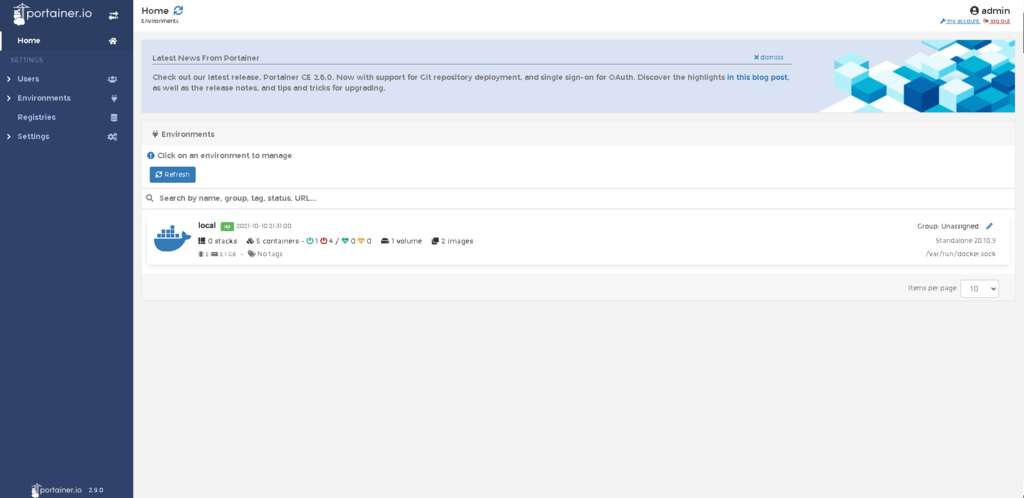Open the my account link
This screenshot has height=498, width=1024.
(x=959, y=22)
